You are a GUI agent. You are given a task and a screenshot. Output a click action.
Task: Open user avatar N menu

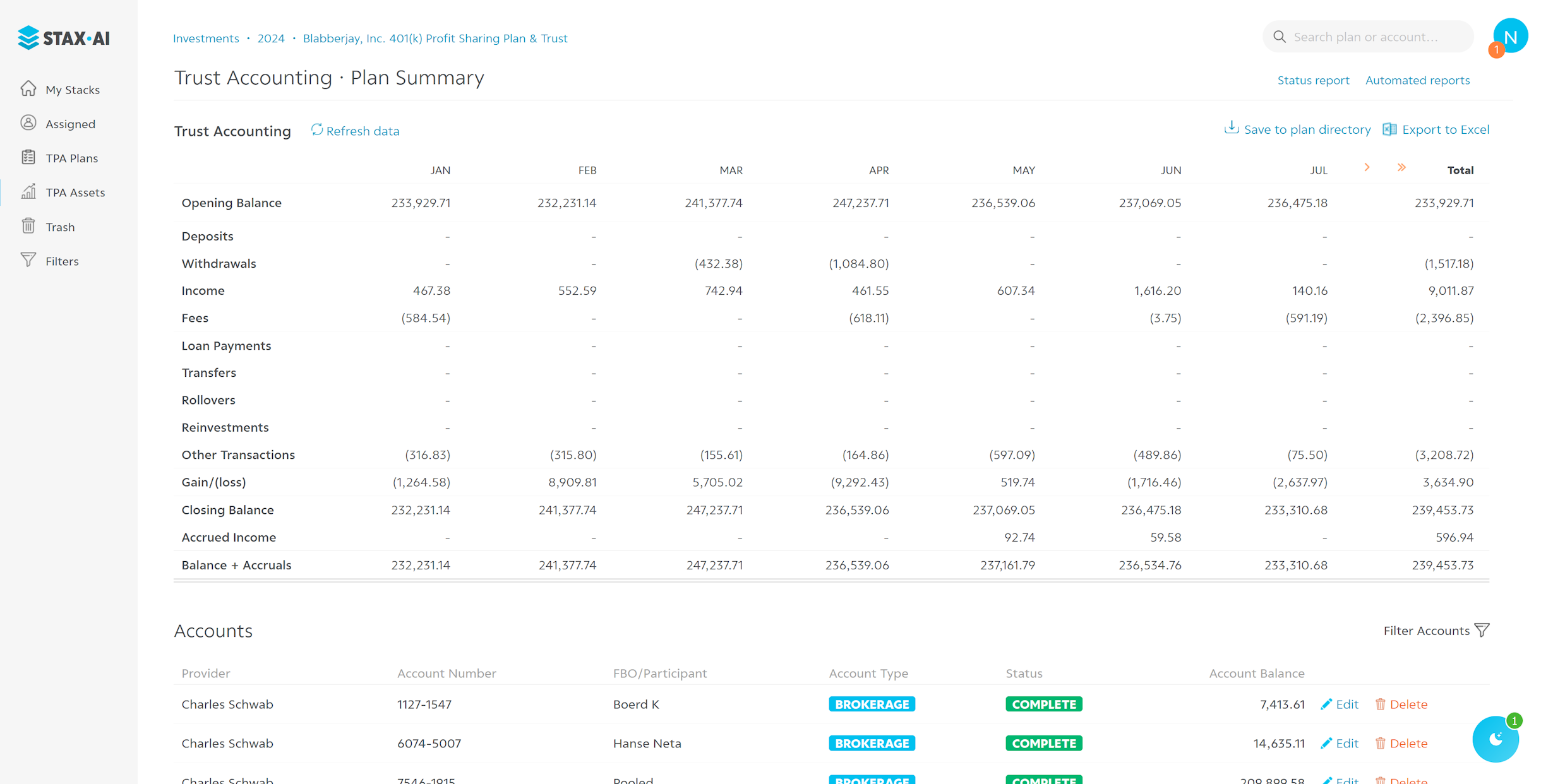coord(1510,37)
